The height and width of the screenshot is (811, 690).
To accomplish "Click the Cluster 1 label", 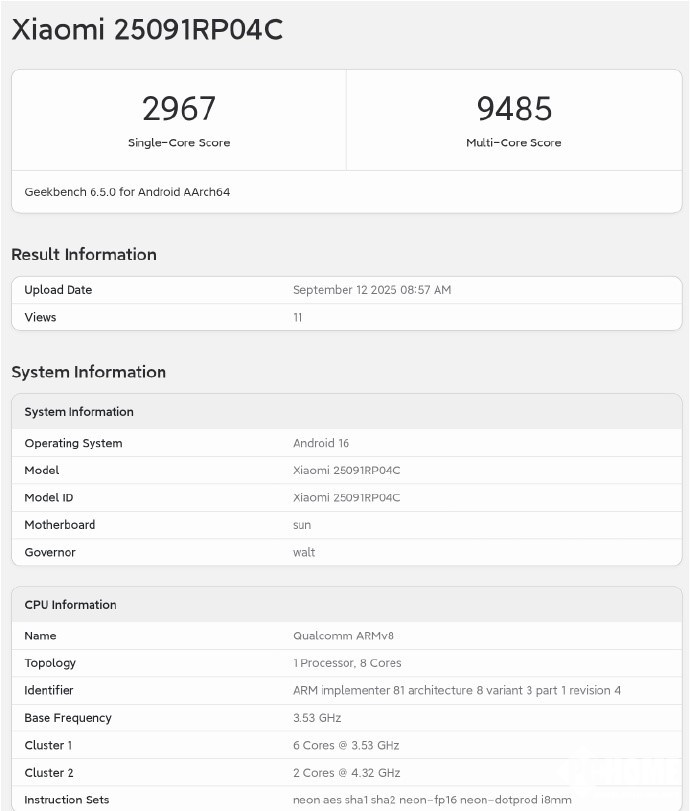I will [x=48, y=745].
